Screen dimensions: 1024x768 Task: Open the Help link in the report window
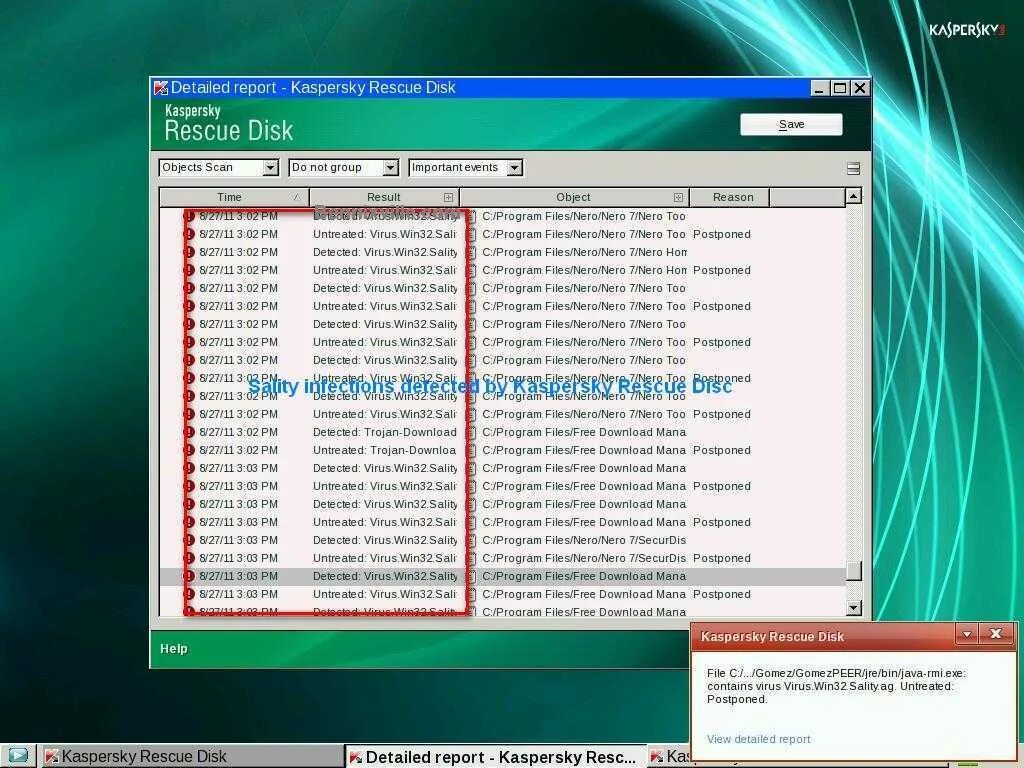point(174,648)
